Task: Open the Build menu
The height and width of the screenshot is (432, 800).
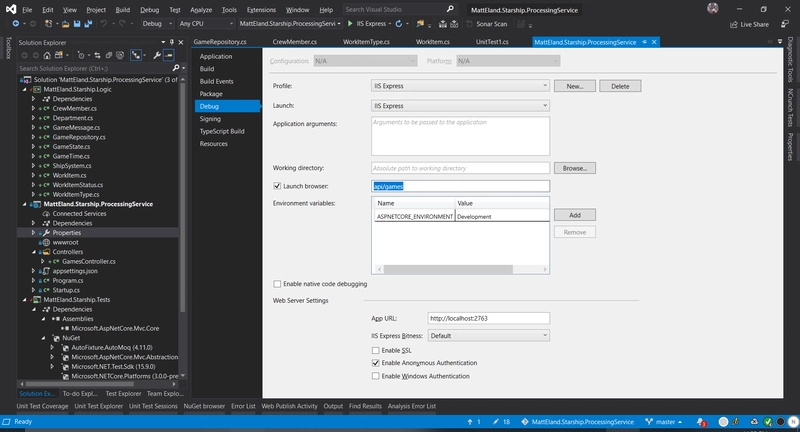Action: [x=122, y=10]
